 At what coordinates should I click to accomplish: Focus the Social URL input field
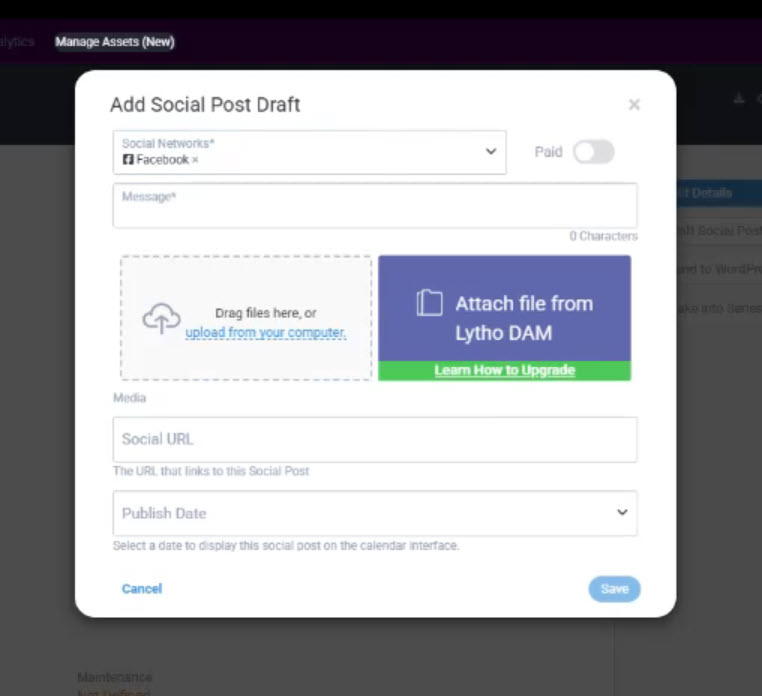coord(375,439)
